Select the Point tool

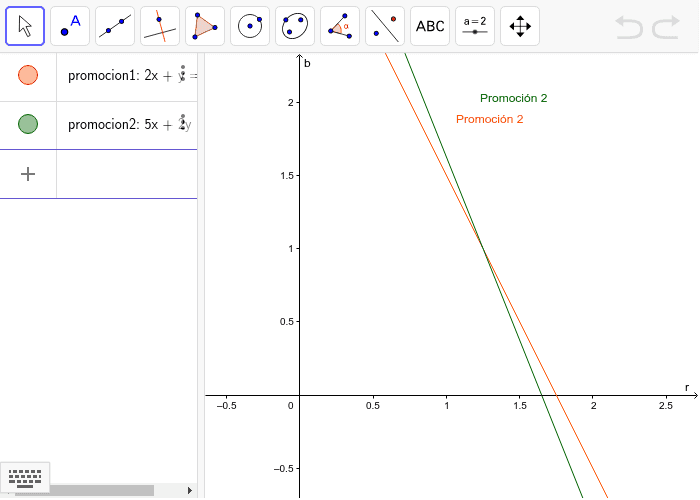coord(70,26)
